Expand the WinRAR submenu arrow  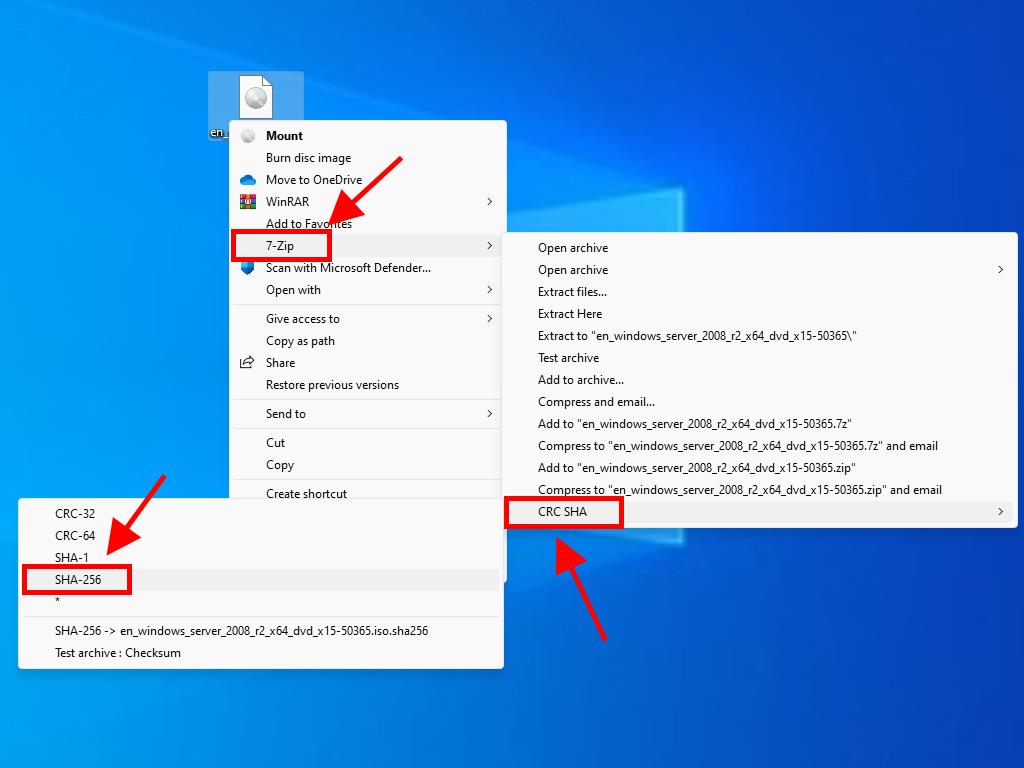coord(489,202)
